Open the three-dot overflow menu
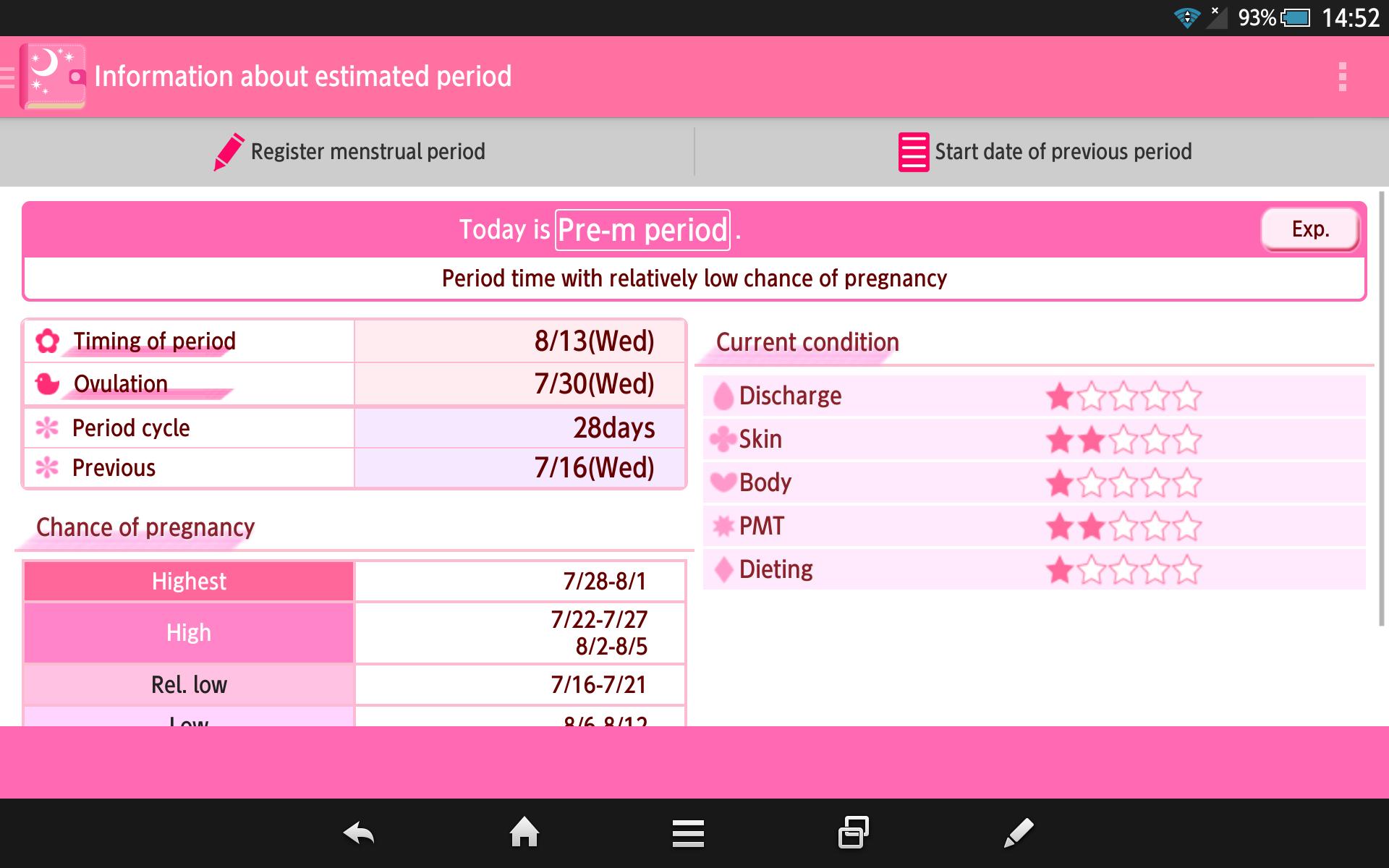Image resolution: width=1389 pixels, height=868 pixels. coord(1343,77)
